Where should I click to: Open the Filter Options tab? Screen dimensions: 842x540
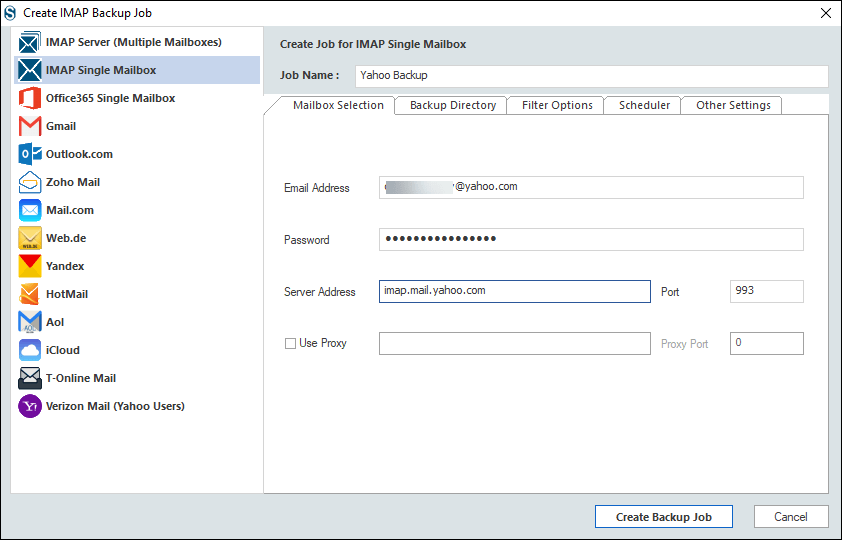(557, 105)
